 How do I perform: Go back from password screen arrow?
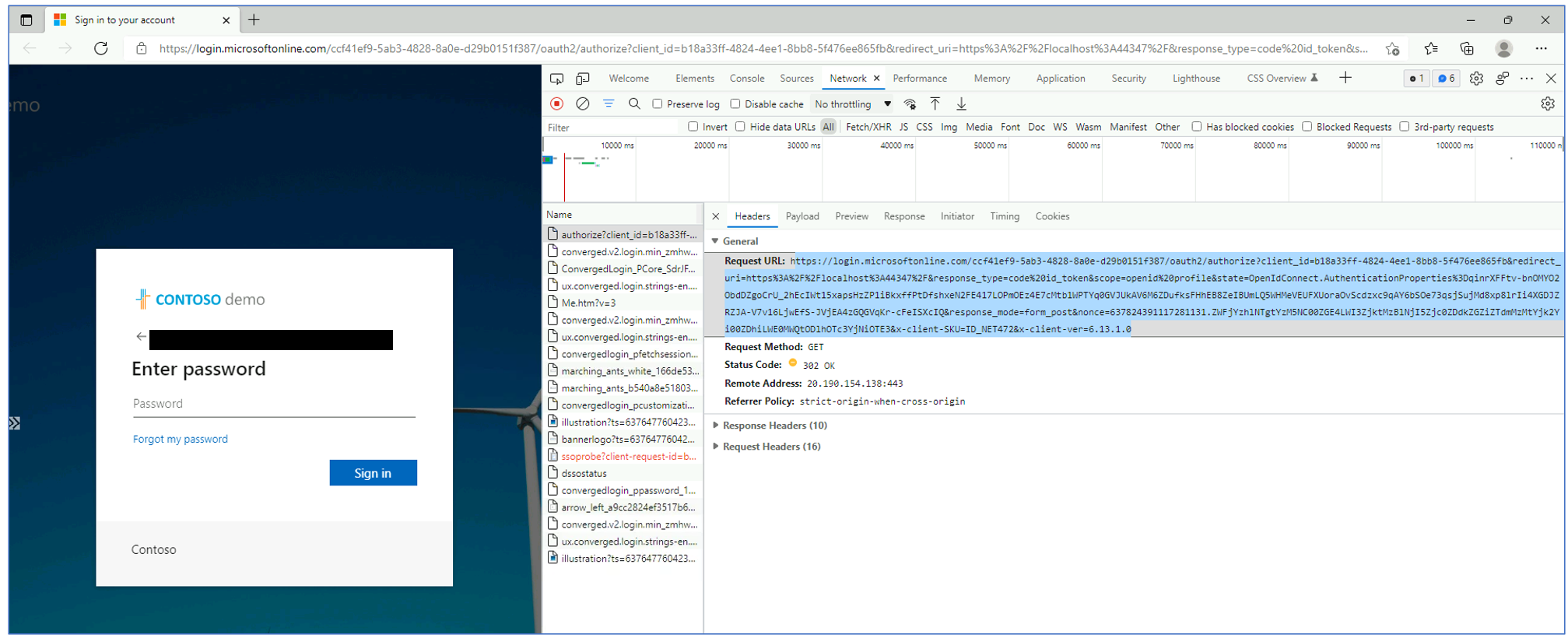click(141, 337)
